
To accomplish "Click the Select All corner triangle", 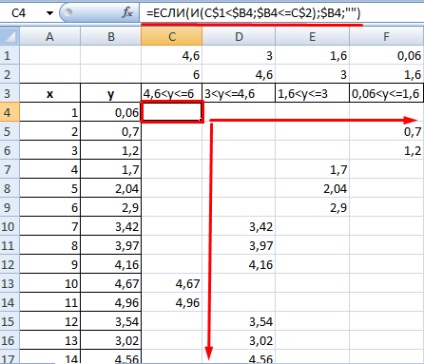I will click(x=10, y=36).
